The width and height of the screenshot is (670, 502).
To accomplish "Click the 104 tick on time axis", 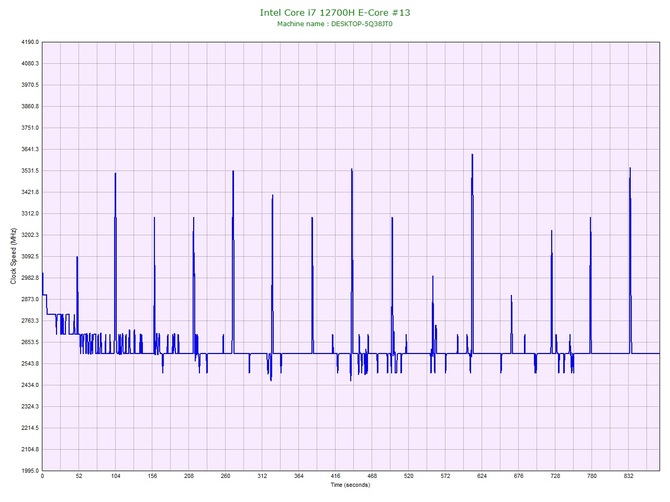I will pyautogui.click(x=115, y=476).
